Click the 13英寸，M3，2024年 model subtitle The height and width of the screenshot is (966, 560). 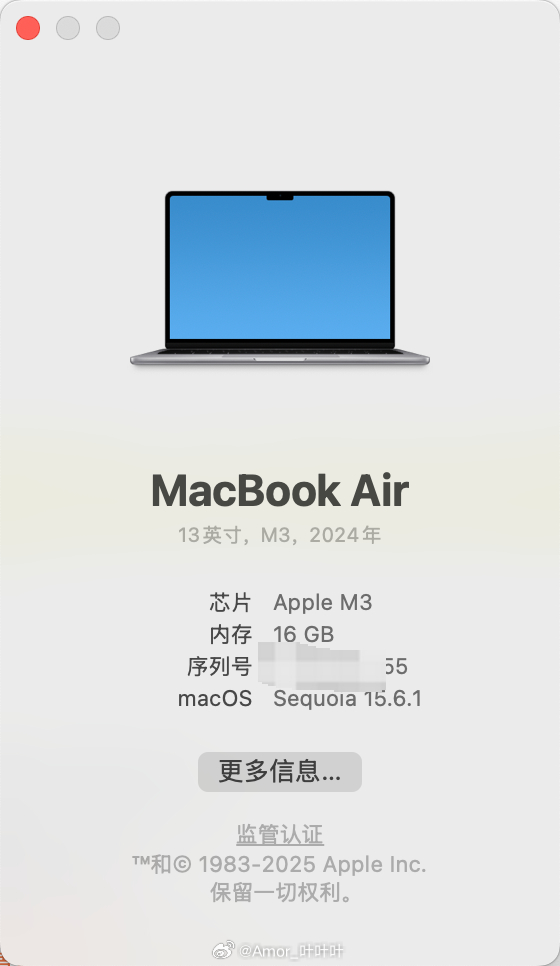280,535
